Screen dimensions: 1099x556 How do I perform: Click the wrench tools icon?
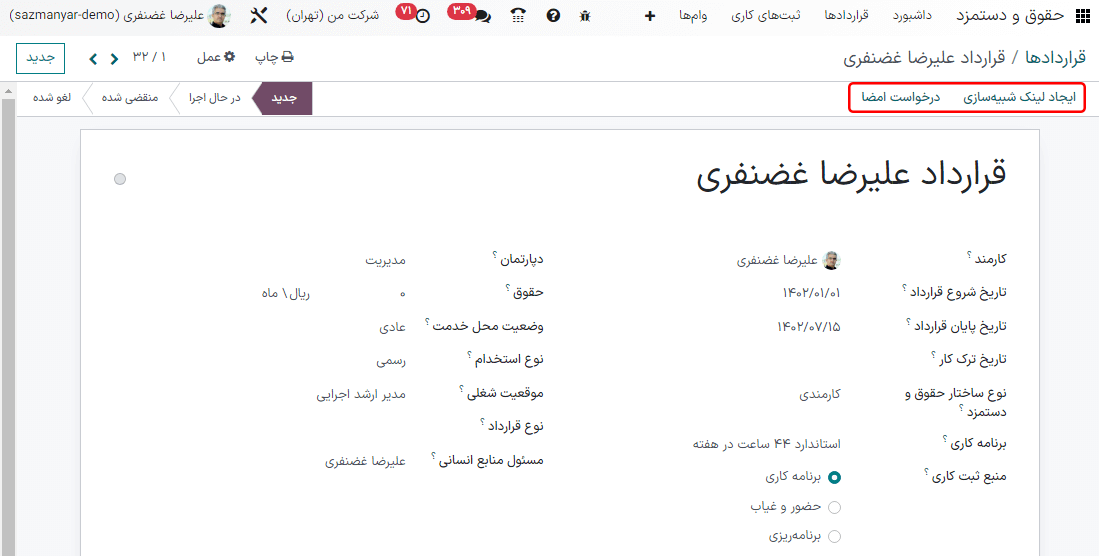(258, 16)
